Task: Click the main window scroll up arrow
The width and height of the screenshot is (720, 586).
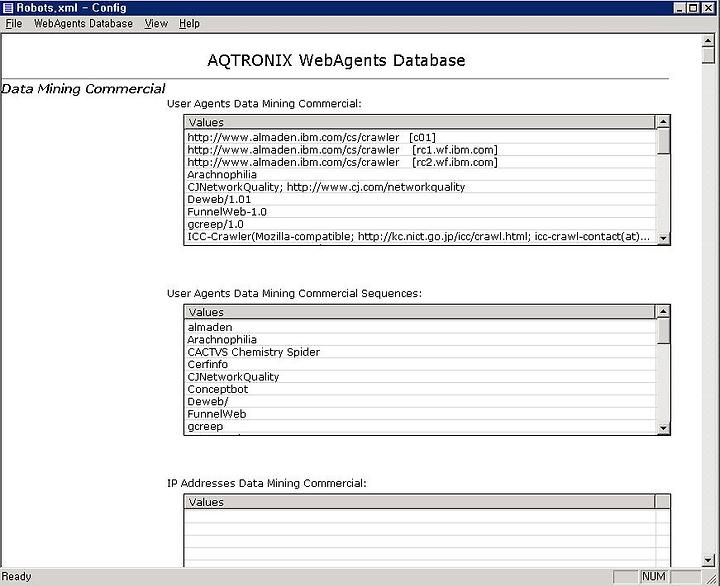Action: point(708,41)
